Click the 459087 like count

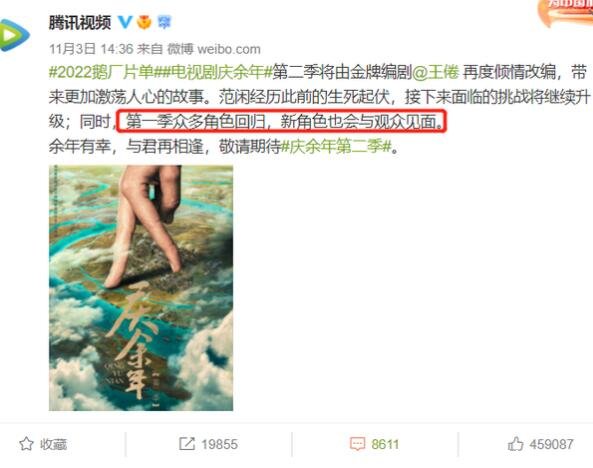551,444
